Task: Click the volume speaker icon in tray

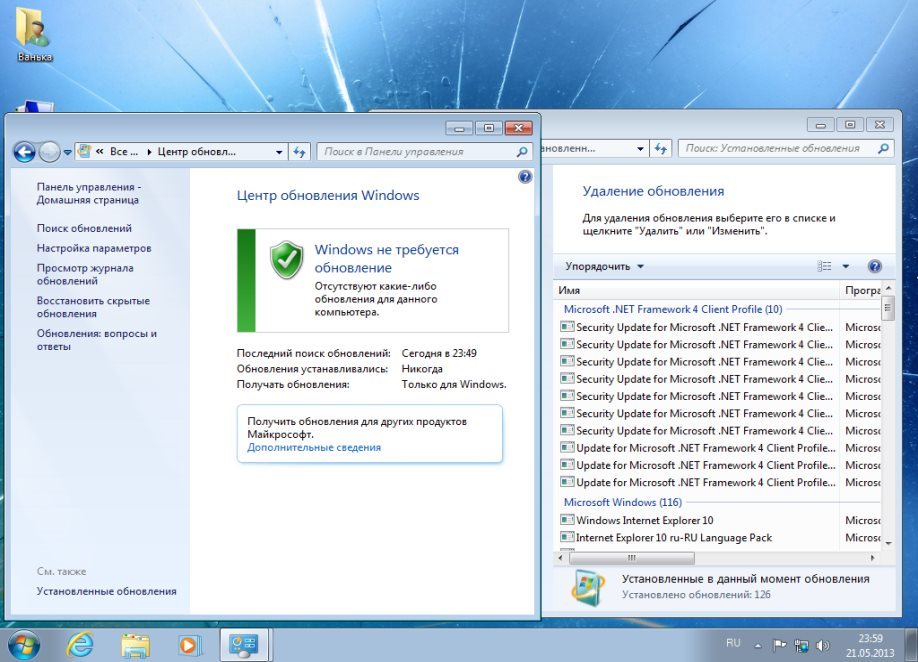Action: pyautogui.click(x=822, y=645)
